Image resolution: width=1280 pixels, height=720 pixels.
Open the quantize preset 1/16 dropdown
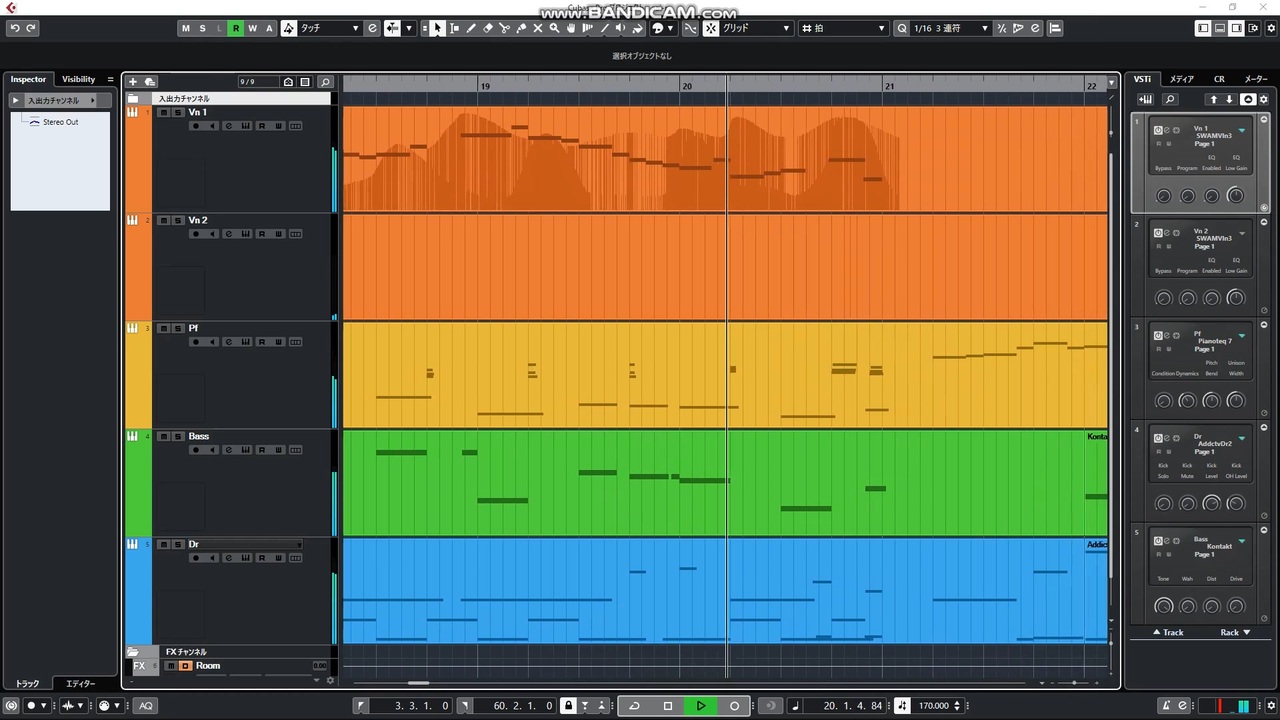(950, 28)
